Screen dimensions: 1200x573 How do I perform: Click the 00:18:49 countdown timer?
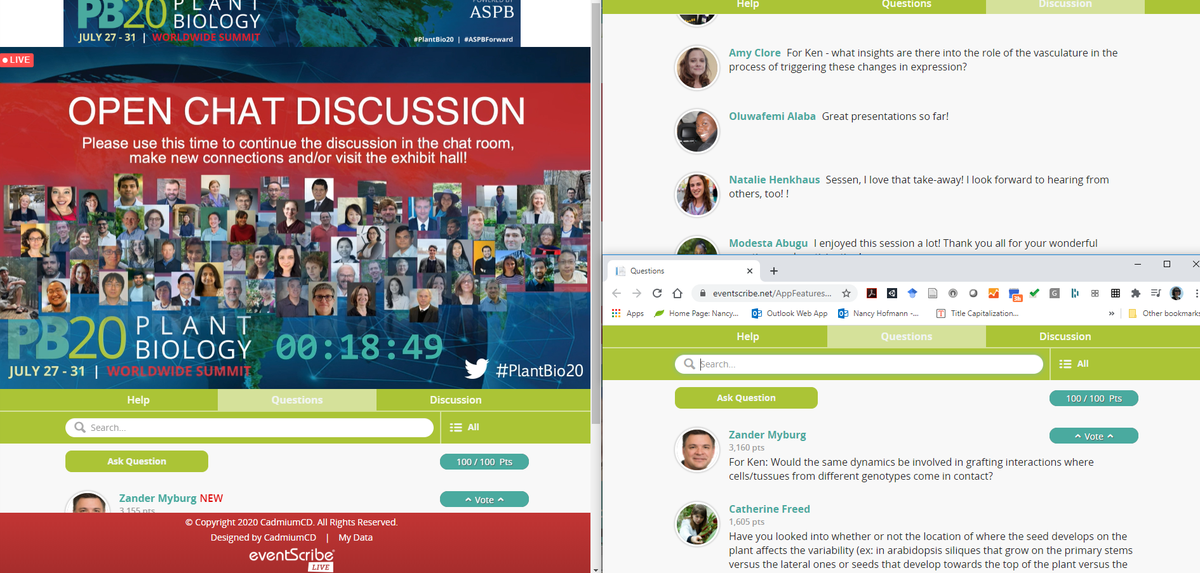pos(359,347)
